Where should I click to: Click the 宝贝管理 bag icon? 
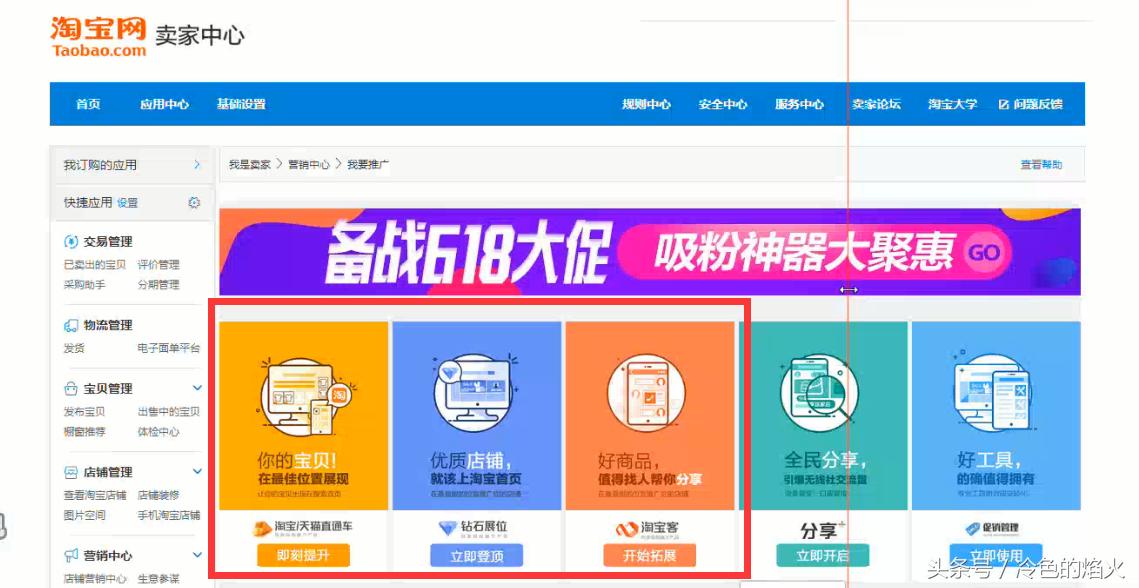[71, 388]
